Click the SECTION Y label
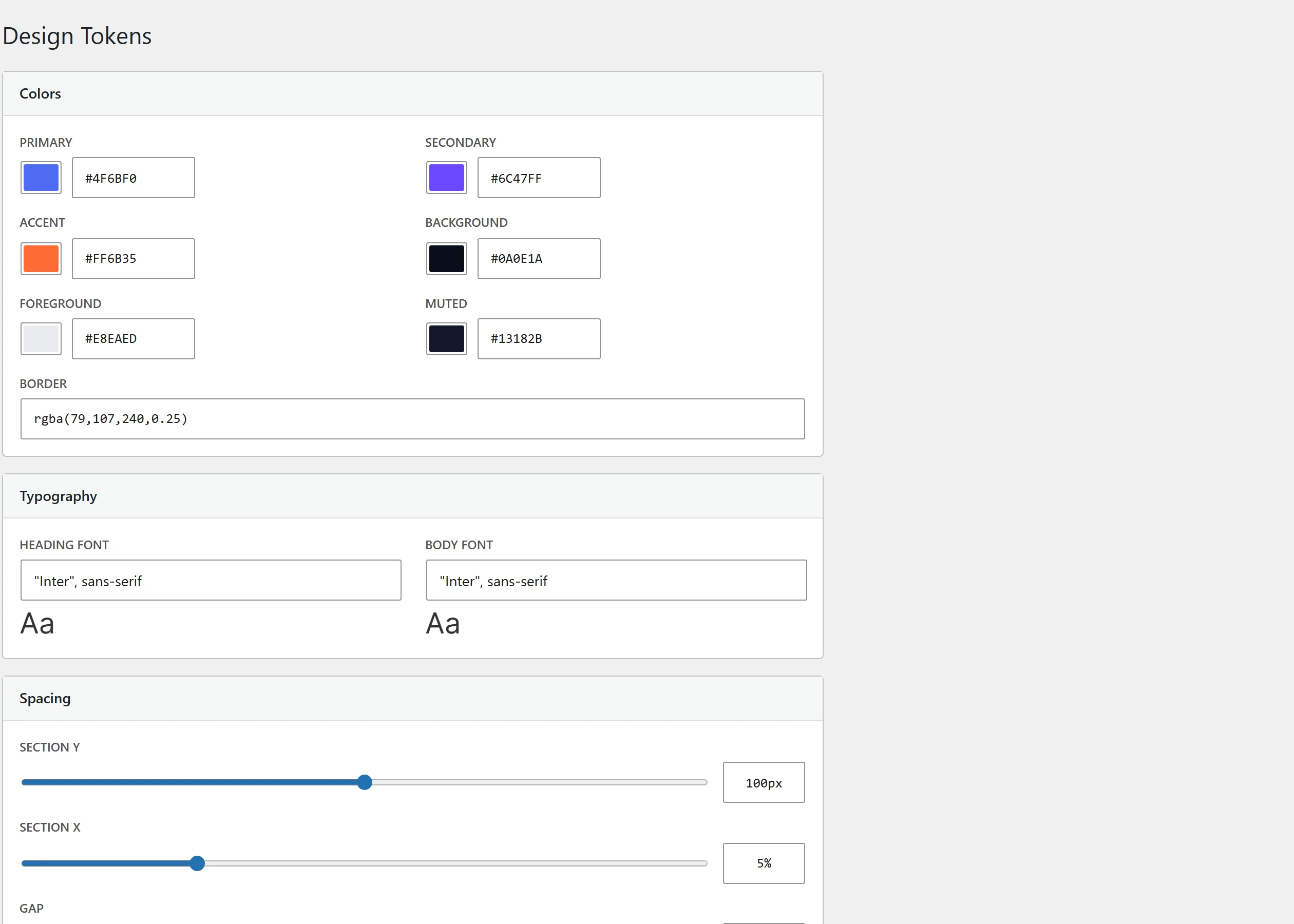 coord(49,747)
